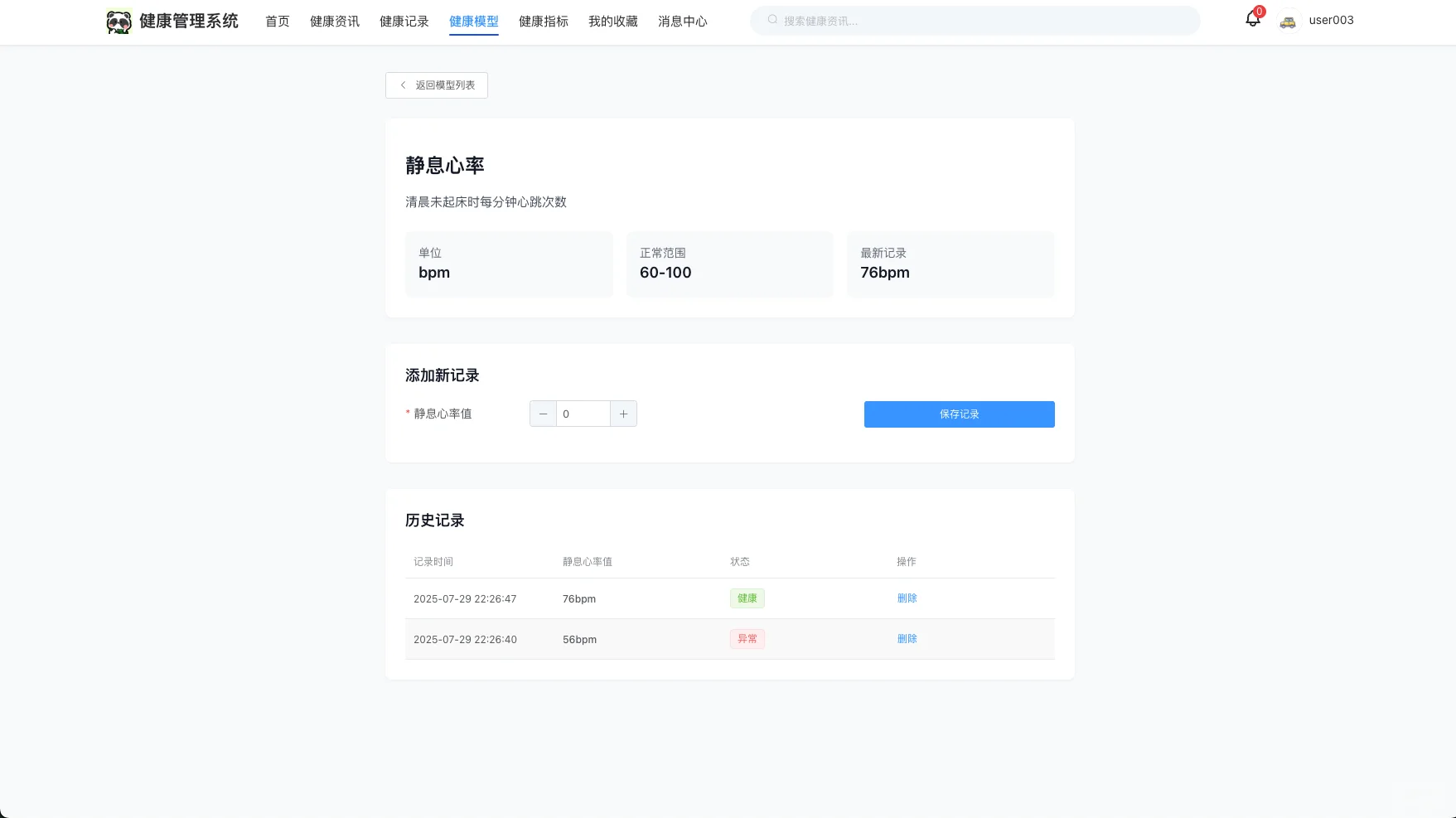Click the back chevron on 返回模型列表 button
1456x818 pixels.
404,85
